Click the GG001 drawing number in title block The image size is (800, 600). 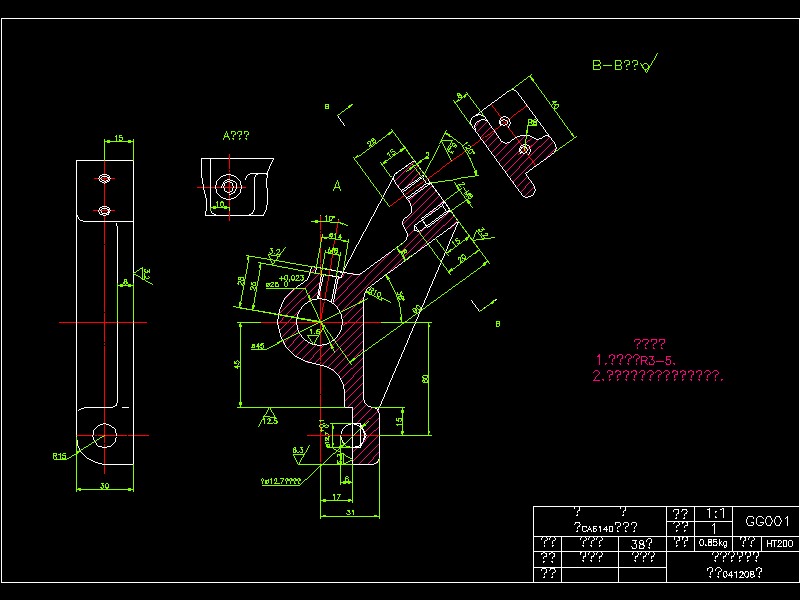pos(767,521)
